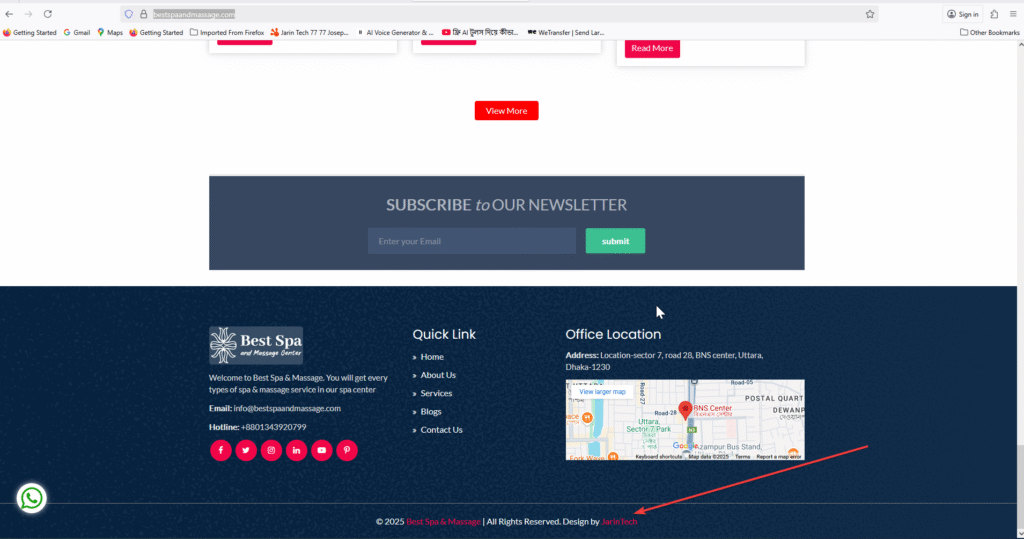Screen dimensions: 1024x539
Task: Open the Facebook social icon in footer
Action: click(x=220, y=450)
